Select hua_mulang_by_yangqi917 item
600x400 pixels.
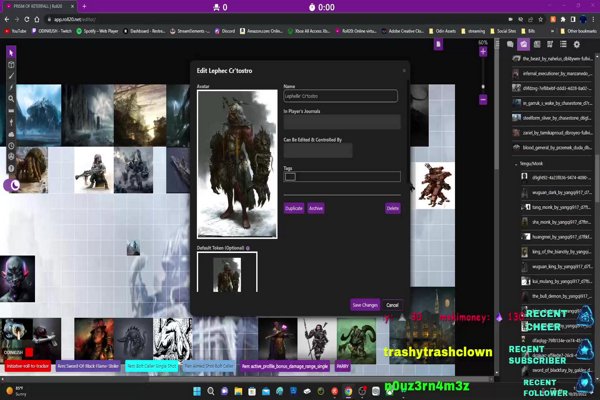tap(556, 281)
